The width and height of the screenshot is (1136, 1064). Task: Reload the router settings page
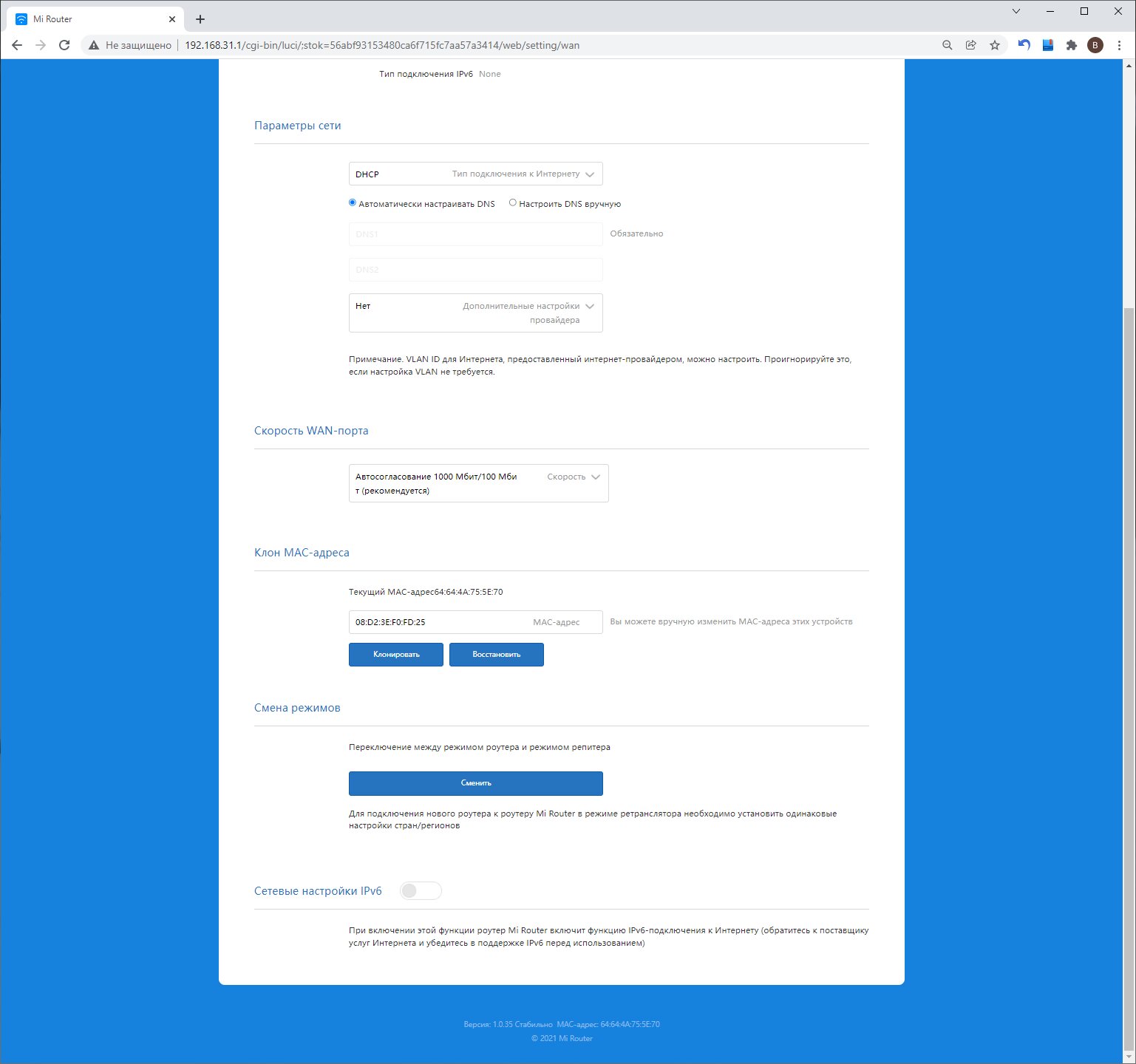click(x=64, y=45)
